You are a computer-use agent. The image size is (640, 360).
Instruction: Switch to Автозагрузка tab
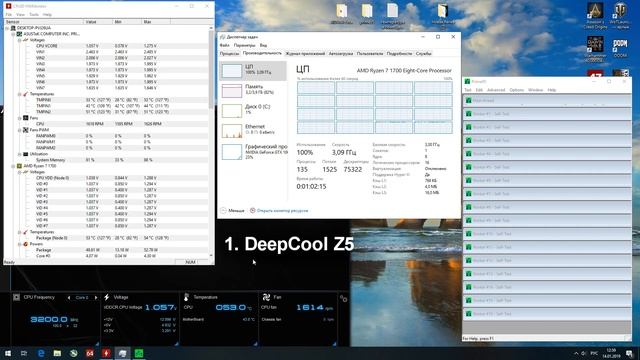pos(341,53)
